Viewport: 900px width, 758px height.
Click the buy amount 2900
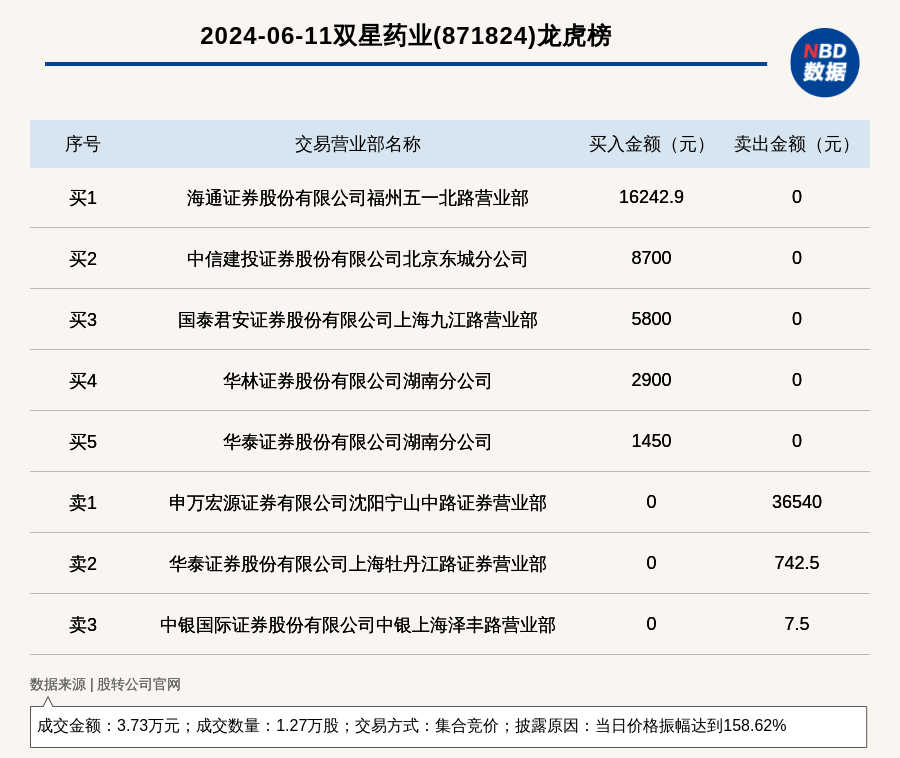(x=651, y=380)
